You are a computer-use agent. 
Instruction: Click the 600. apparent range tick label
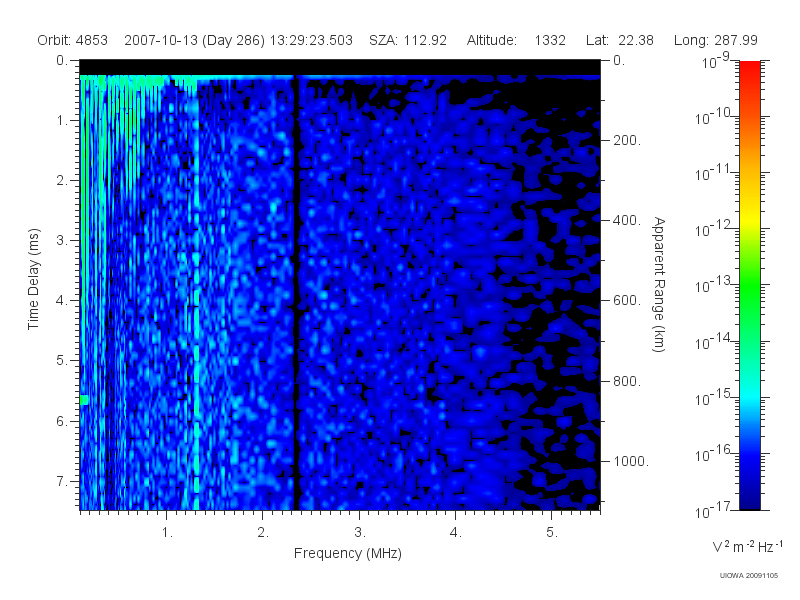tap(627, 301)
